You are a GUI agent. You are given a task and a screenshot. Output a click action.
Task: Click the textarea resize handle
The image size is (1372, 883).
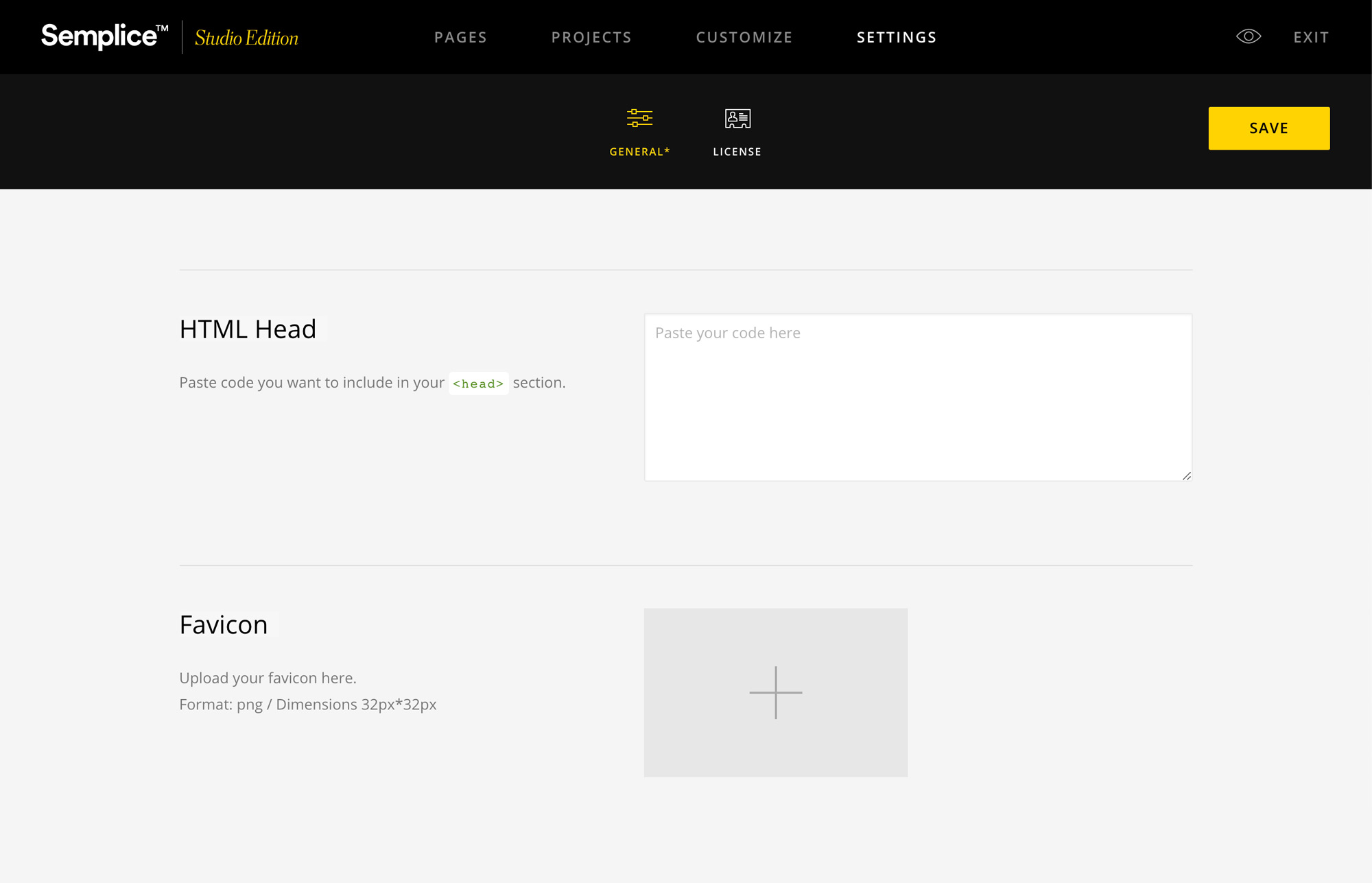point(1187,475)
